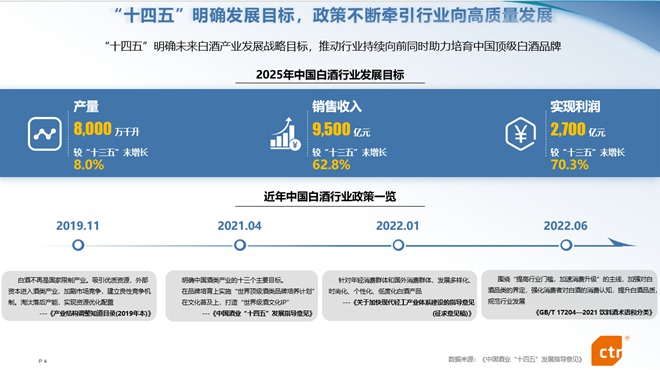Screen dimensions: 660x370
Task: Select the 2019.11 timeline circle marker
Action: click(x=78, y=245)
